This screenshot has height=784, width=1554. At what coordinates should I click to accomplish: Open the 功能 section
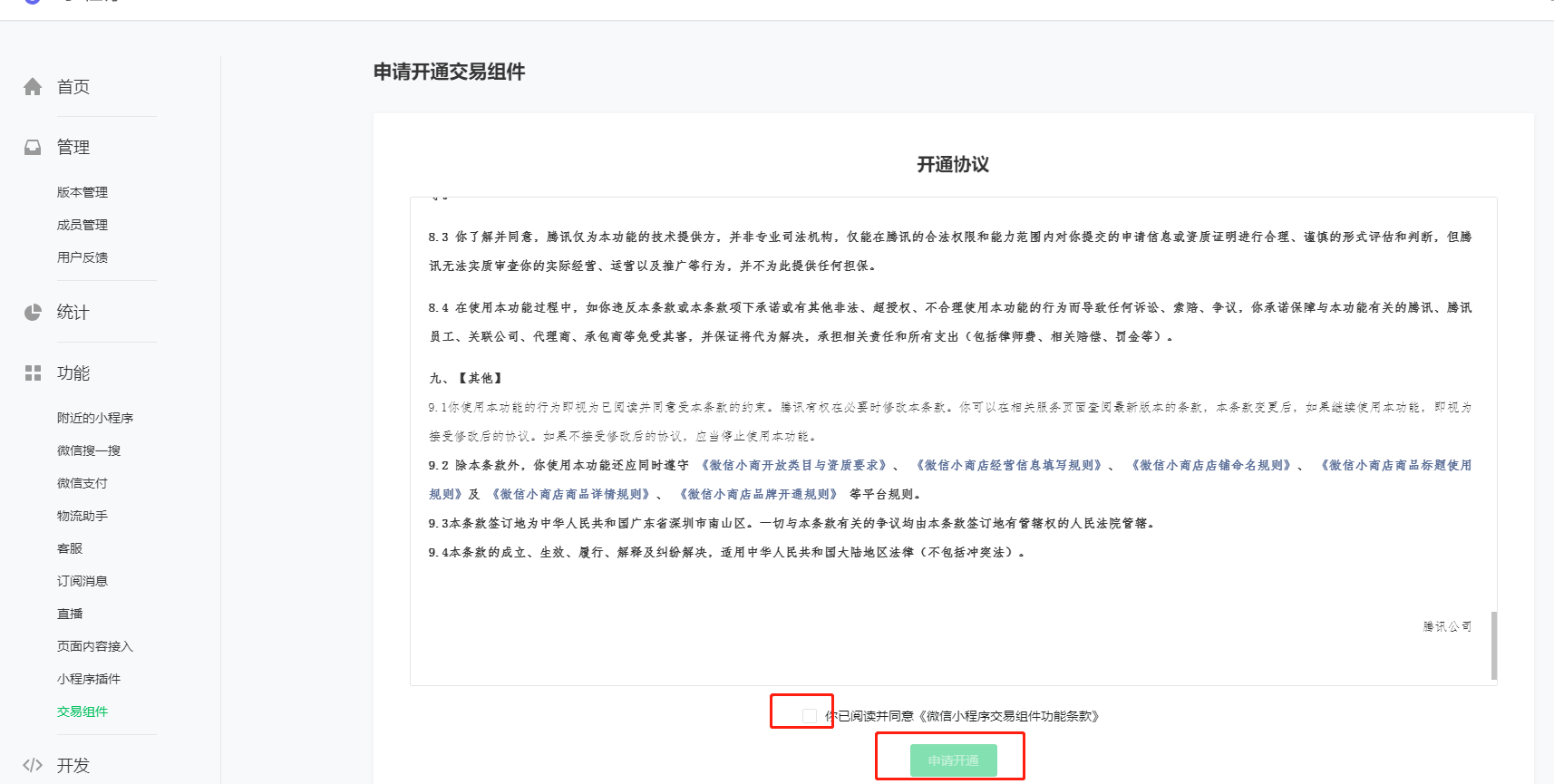coord(73,373)
